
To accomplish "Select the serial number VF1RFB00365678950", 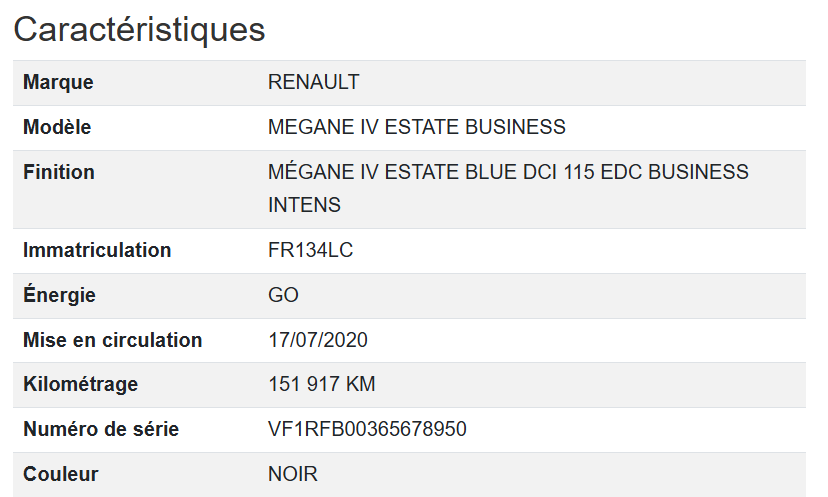I will (x=367, y=429).
